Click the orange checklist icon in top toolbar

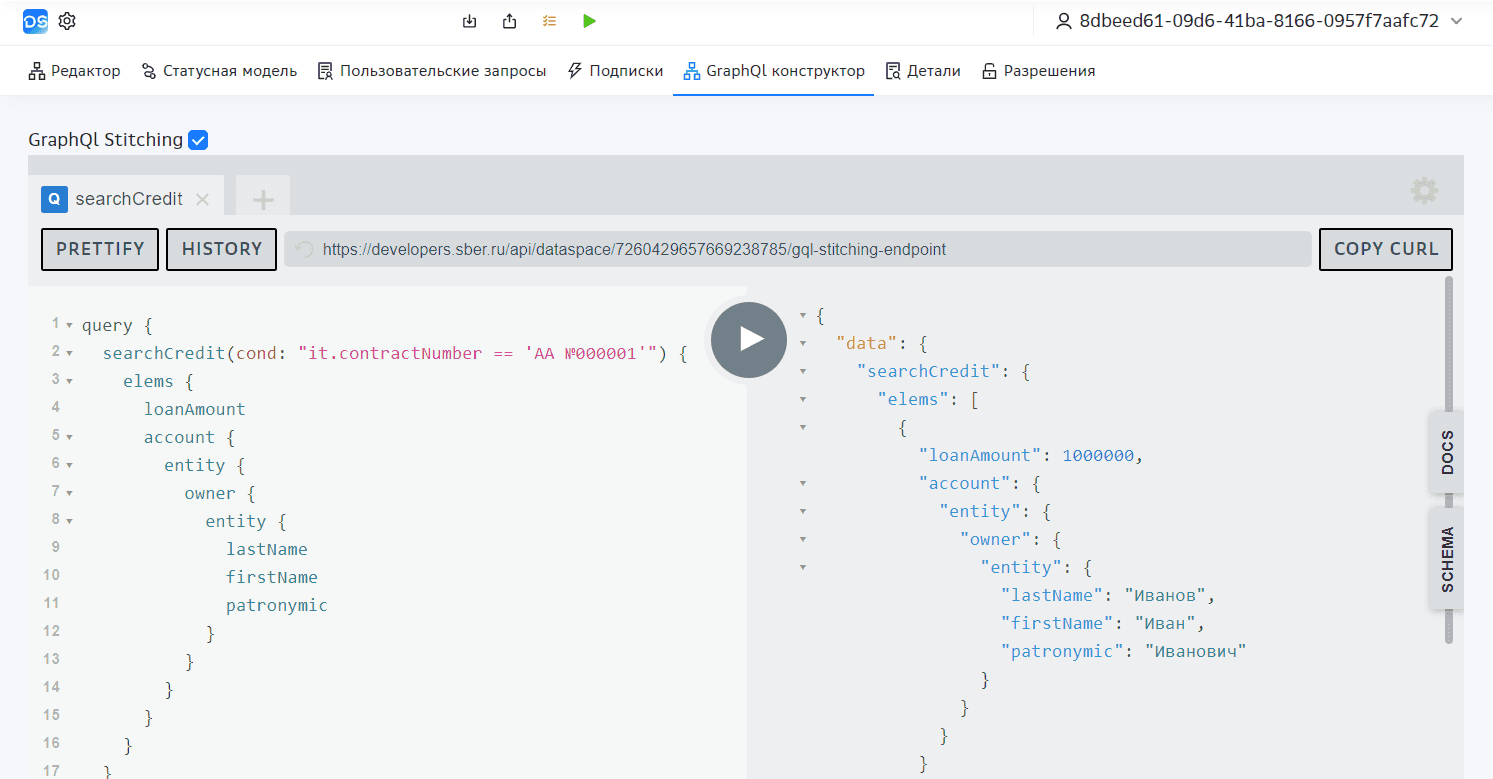(549, 21)
